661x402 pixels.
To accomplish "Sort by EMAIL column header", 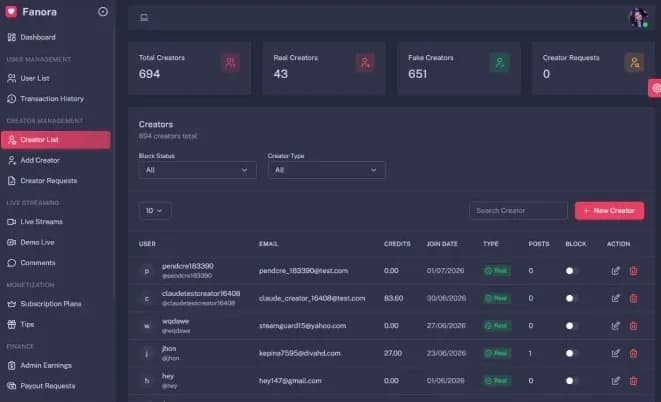I will pos(269,244).
